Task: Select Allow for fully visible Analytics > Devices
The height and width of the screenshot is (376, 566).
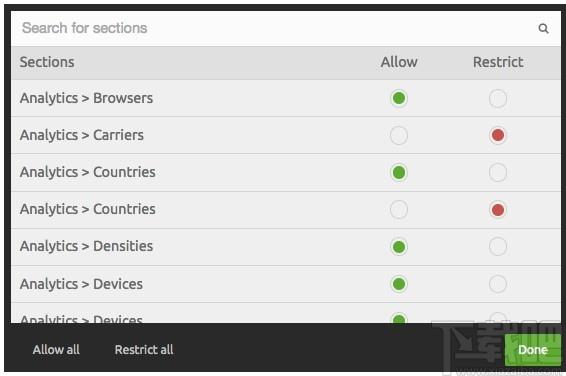Action: click(x=399, y=284)
